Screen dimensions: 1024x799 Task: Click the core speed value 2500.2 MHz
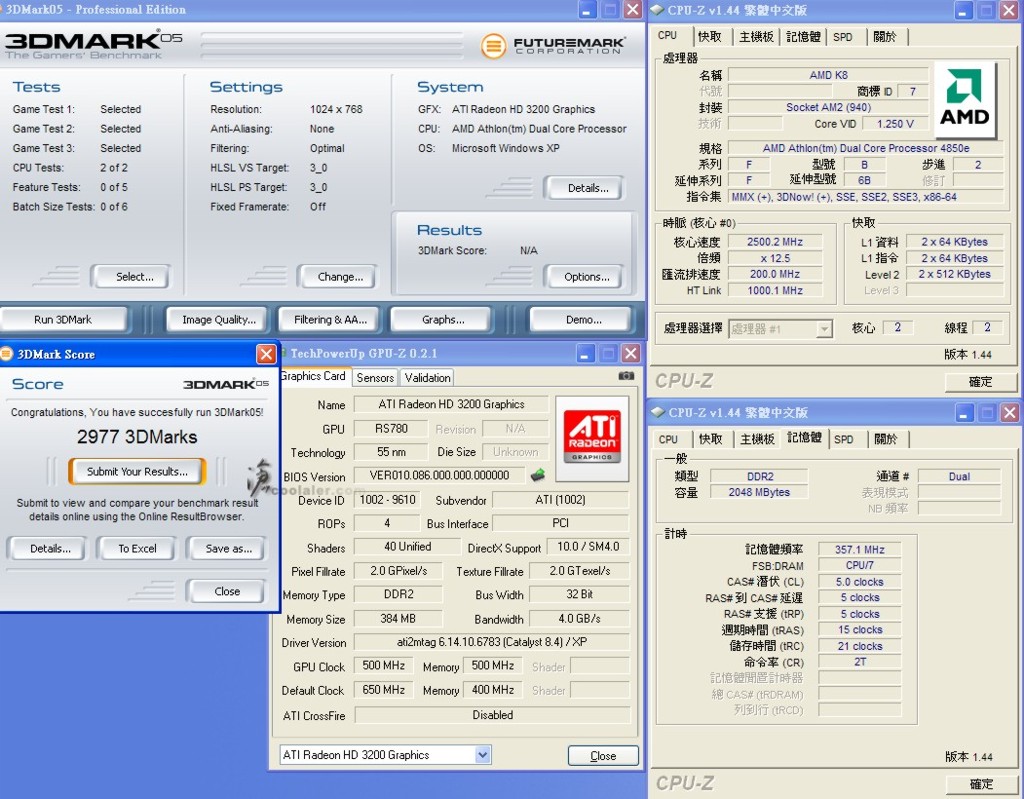point(775,242)
